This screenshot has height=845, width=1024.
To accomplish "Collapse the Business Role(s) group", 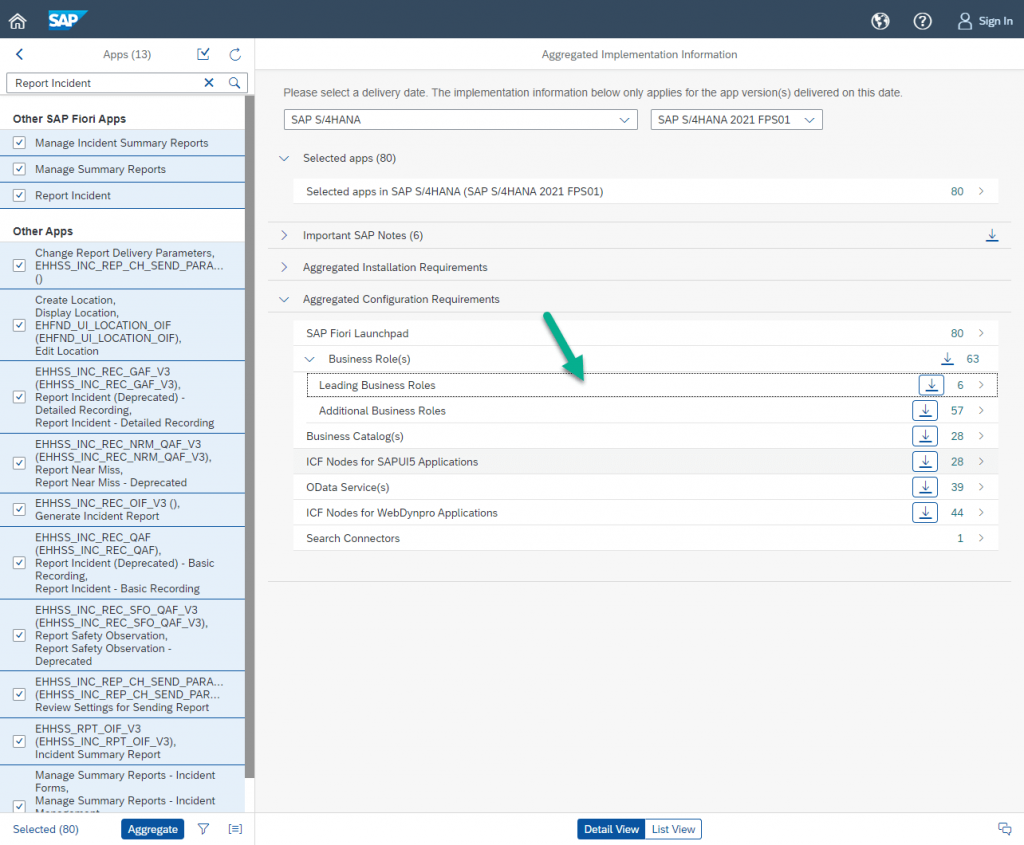I will pyautogui.click(x=310, y=359).
